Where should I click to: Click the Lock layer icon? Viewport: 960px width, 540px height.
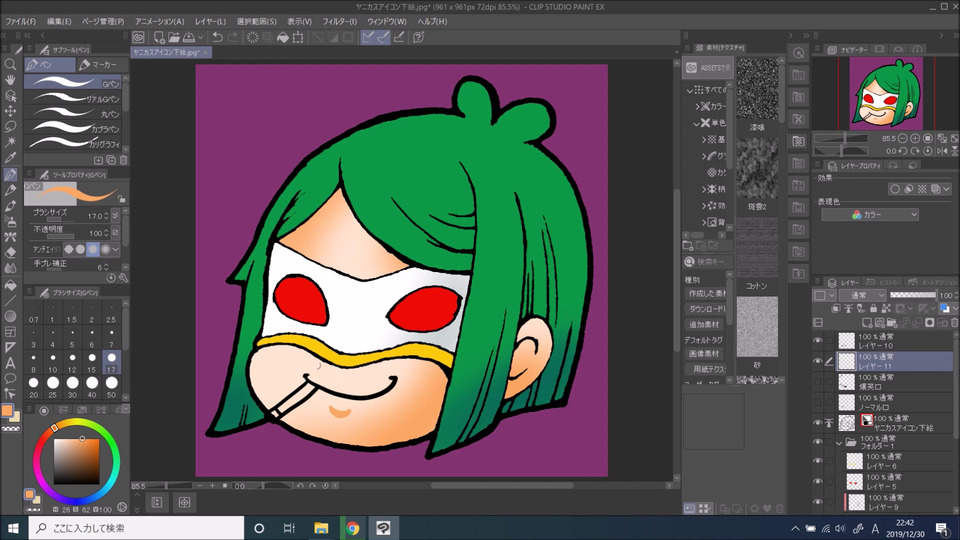874,309
